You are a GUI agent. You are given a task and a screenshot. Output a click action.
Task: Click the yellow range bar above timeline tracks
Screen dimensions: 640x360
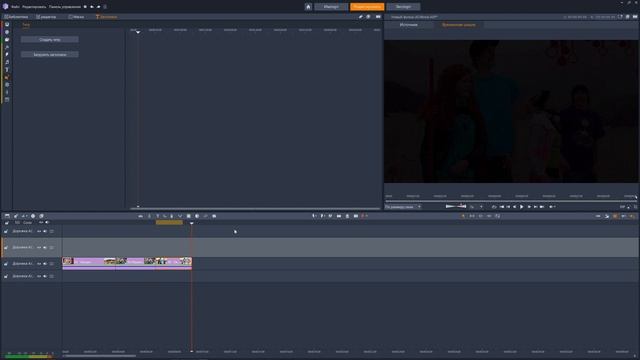click(169, 222)
